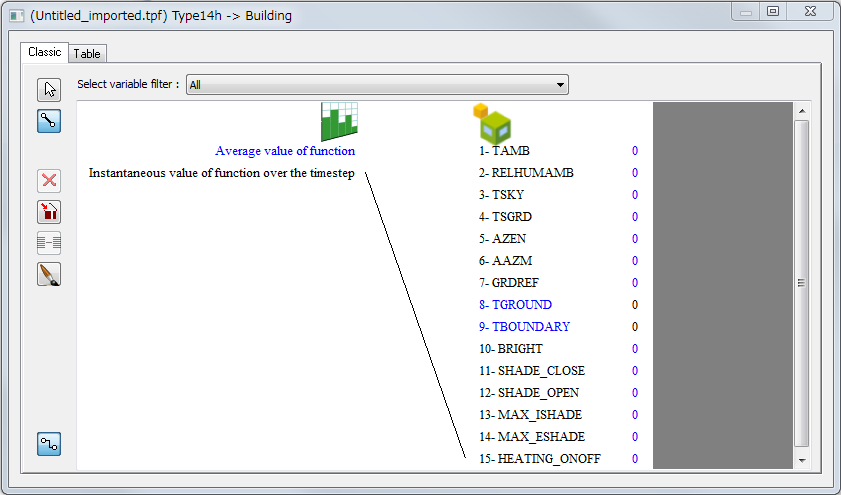Select input 11- SHADE_CLOSE
The width and height of the screenshot is (841, 495).
[x=532, y=371]
